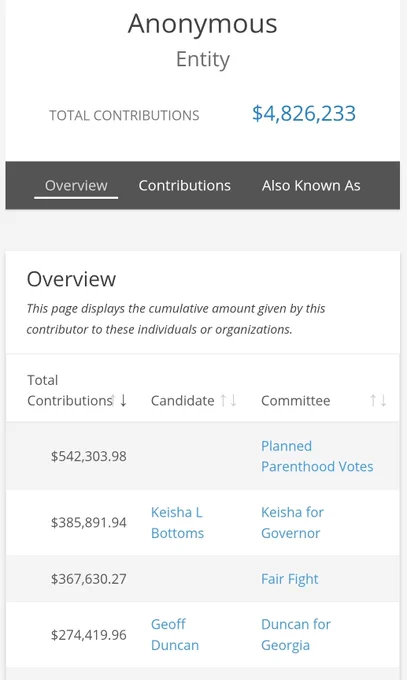Select the $385,891.94 contribution amount

tap(89, 523)
